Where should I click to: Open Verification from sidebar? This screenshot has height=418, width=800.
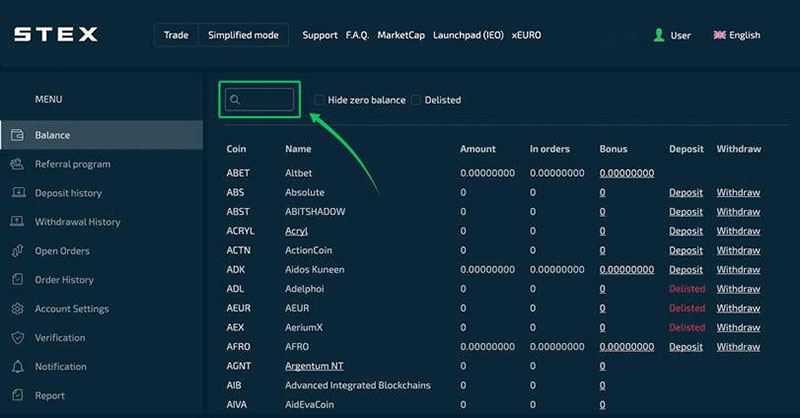click(x=60, y=337)
